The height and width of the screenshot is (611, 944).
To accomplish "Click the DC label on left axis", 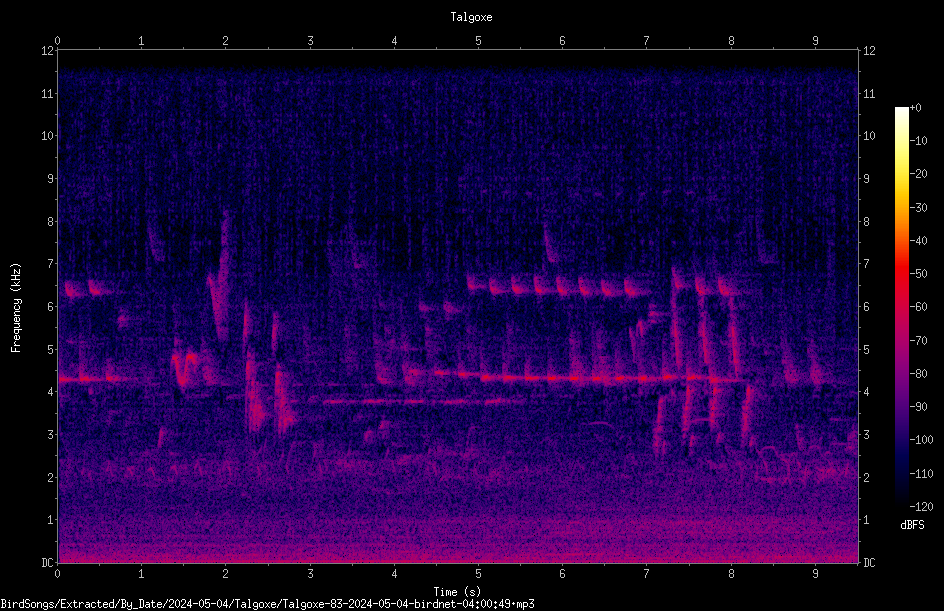I will [48, 562].
